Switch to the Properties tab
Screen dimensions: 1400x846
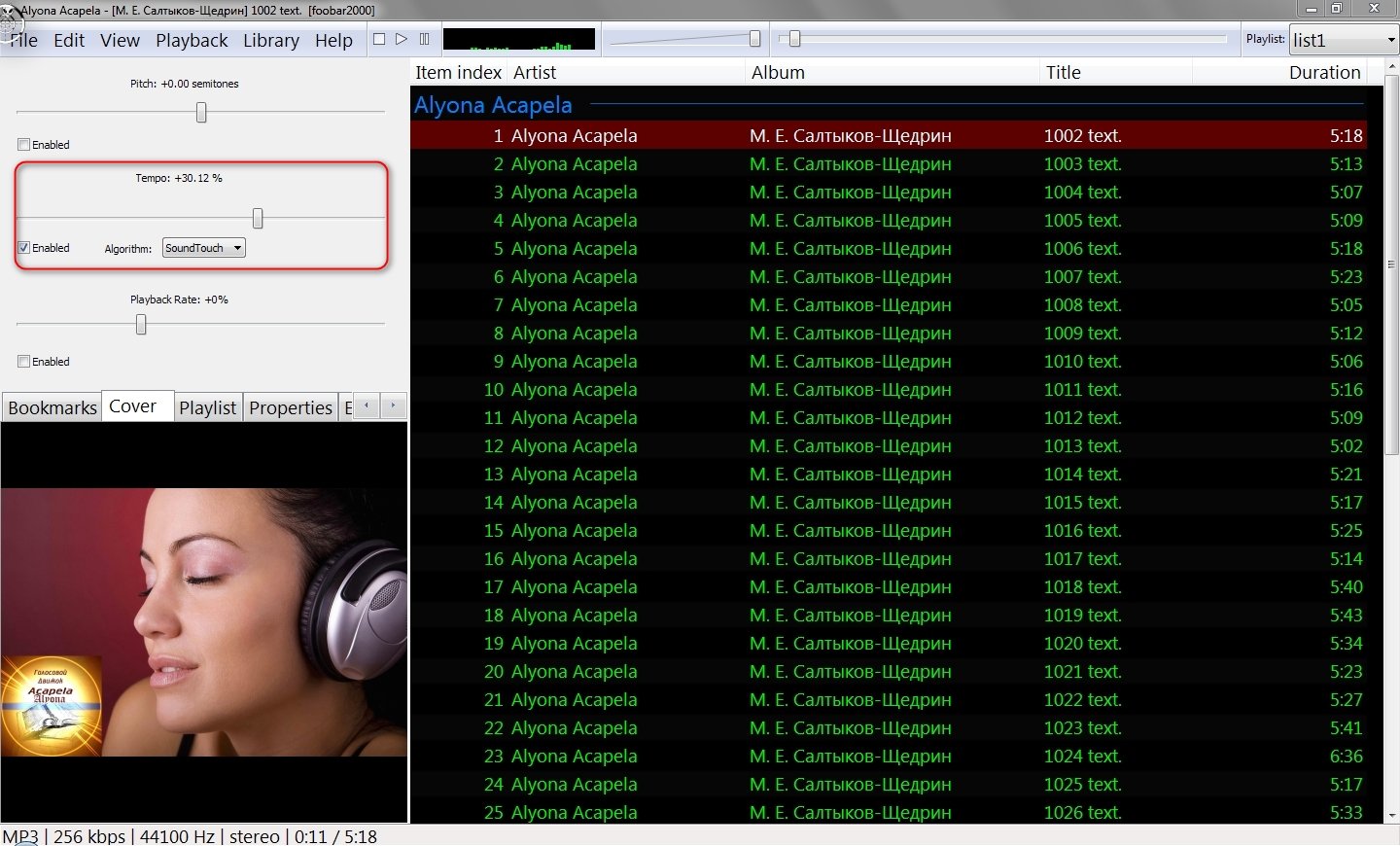tap(291, 407)
